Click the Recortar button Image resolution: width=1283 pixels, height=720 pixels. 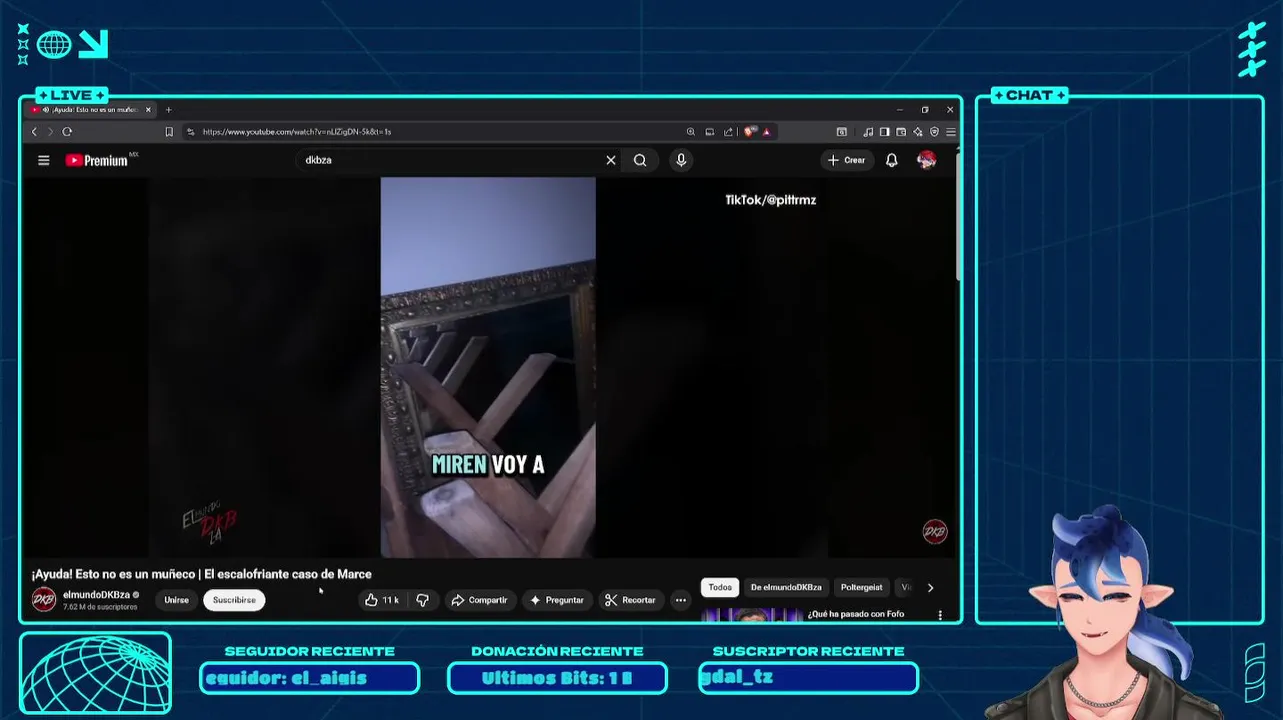point(630,600)
